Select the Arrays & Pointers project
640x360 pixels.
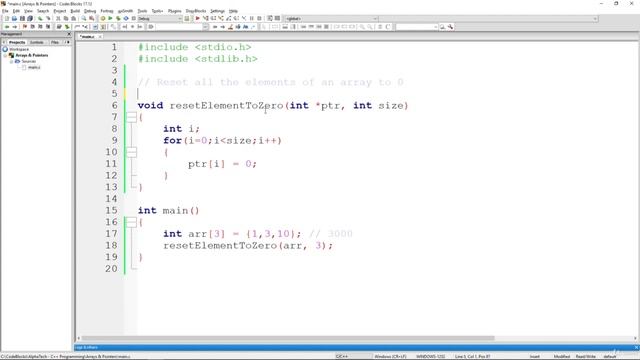coord(31,55)
